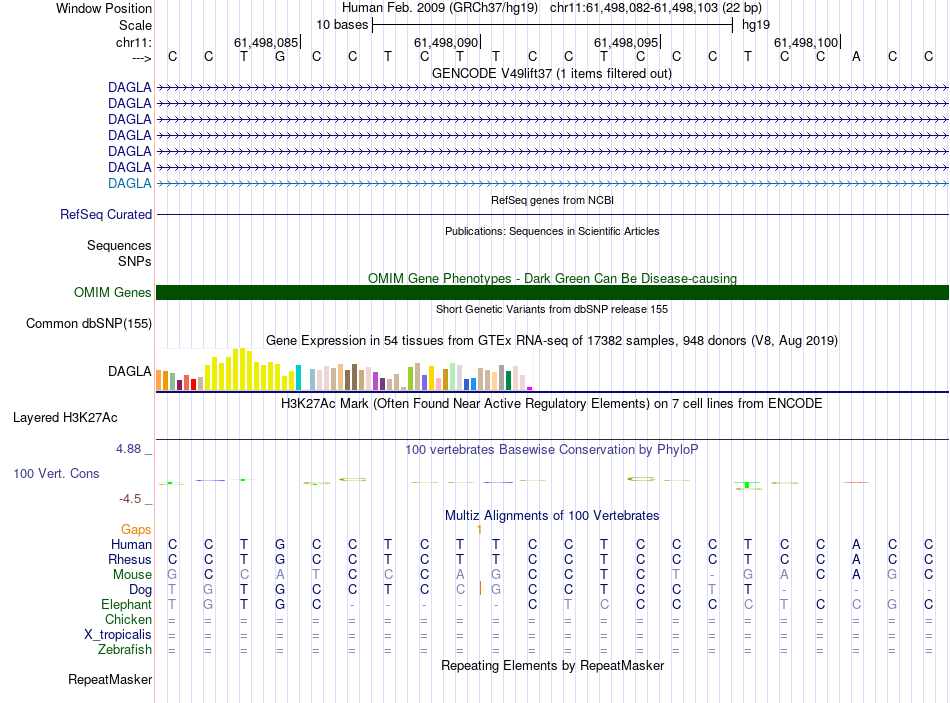Viewport: 950px width, 703px height.
Task: Open the RefSeq Curated track label
Action: coord(106,215)
